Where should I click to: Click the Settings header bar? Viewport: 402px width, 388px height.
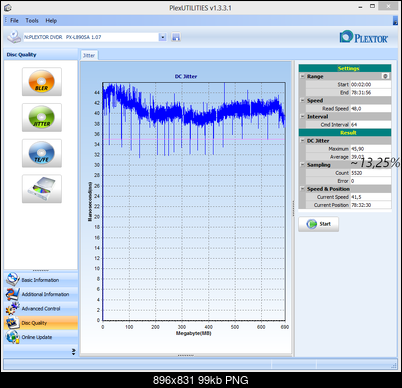[x=345, y=68]
